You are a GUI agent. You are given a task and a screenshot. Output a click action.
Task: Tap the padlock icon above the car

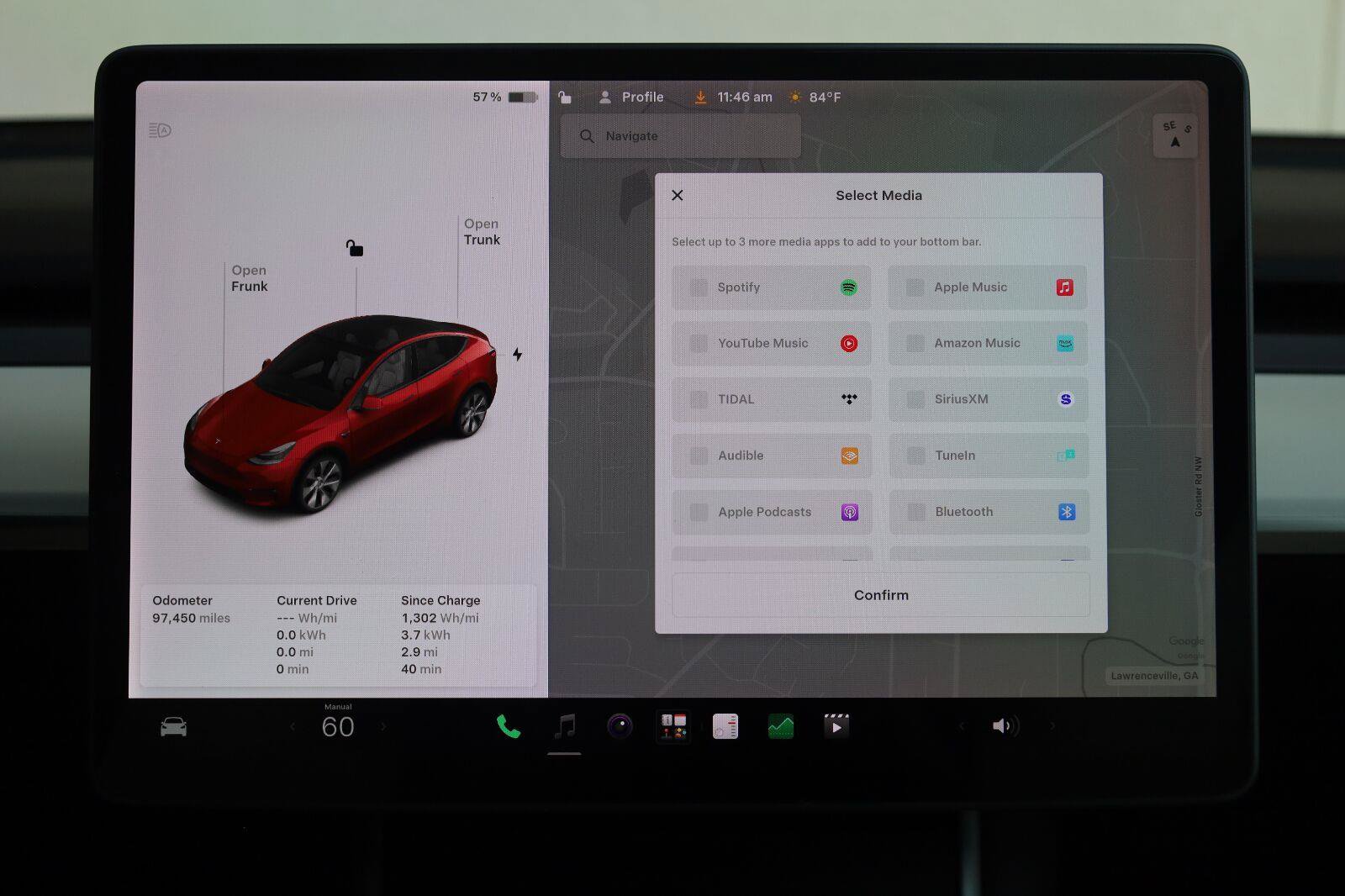355,248
